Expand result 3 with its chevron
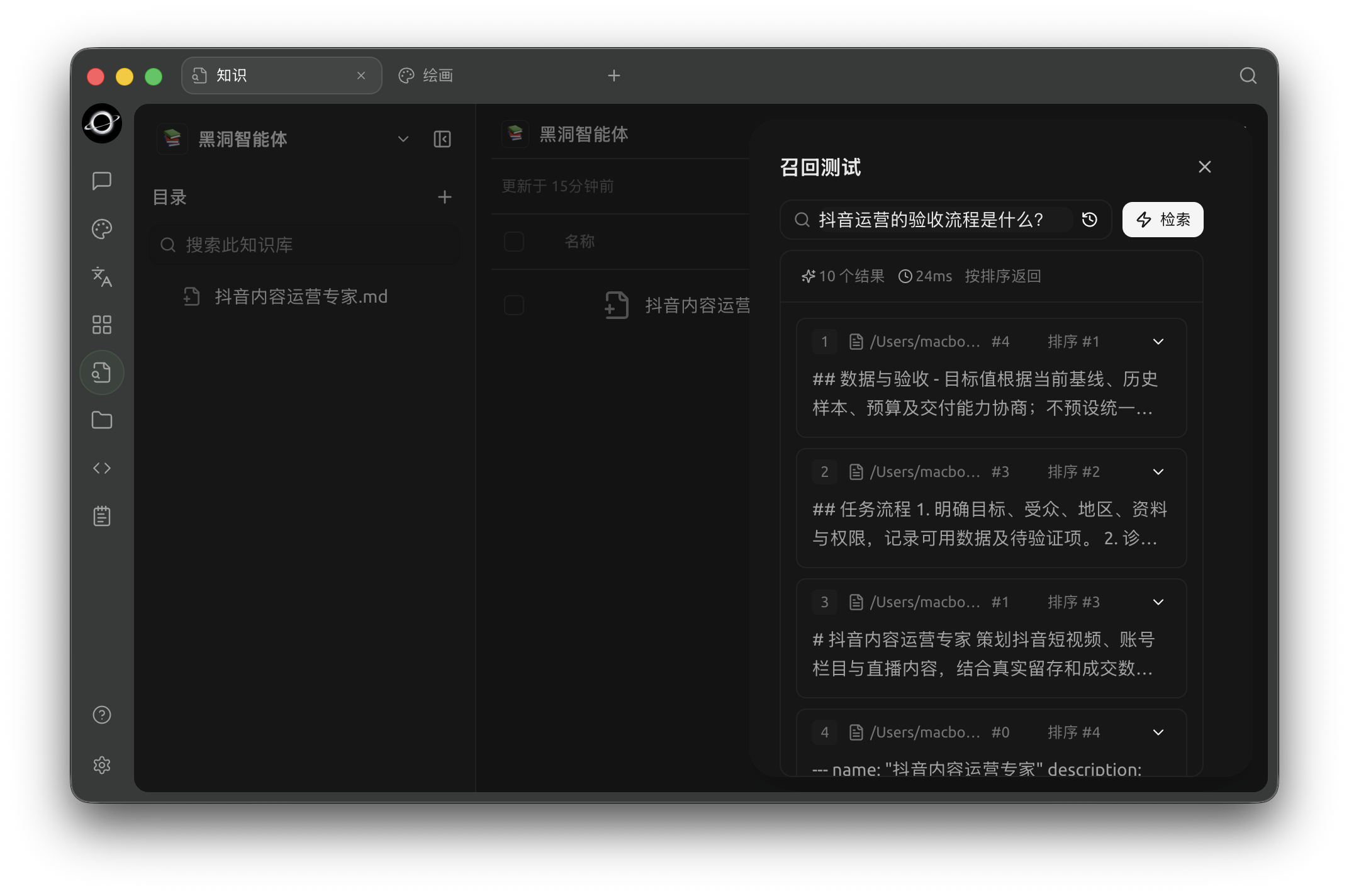Image resolution: width=1349 pixels, height=896 pixels. click(x=1158, y=602)
